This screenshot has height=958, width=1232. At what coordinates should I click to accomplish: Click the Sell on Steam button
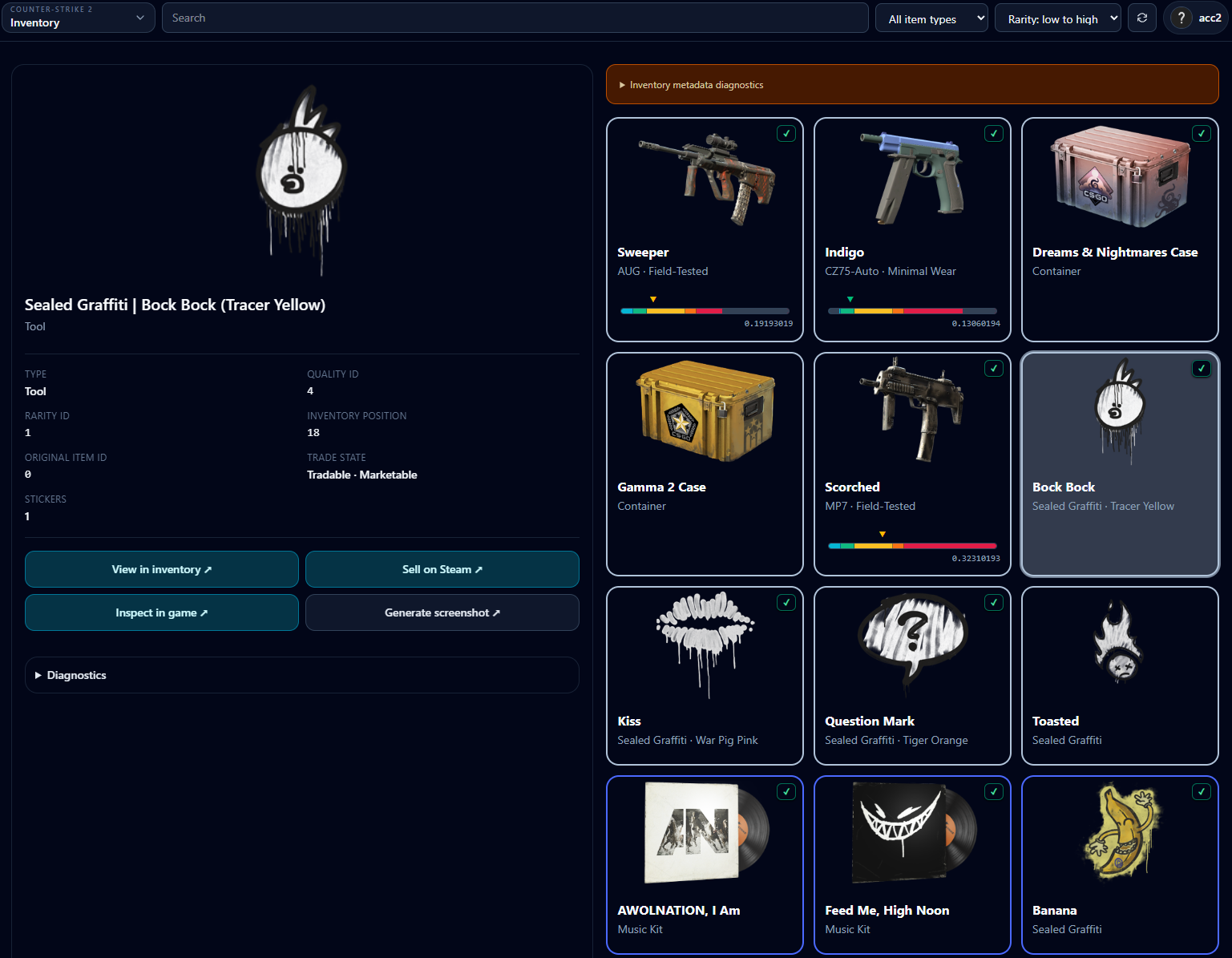tap(442, 569)
